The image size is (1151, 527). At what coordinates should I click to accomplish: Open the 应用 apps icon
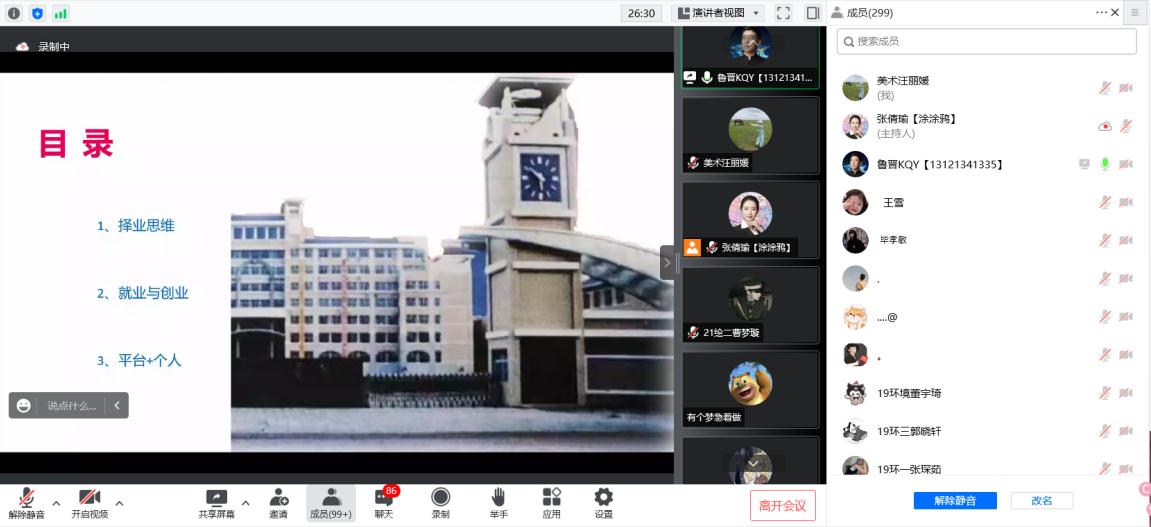(x=551, y=498)
